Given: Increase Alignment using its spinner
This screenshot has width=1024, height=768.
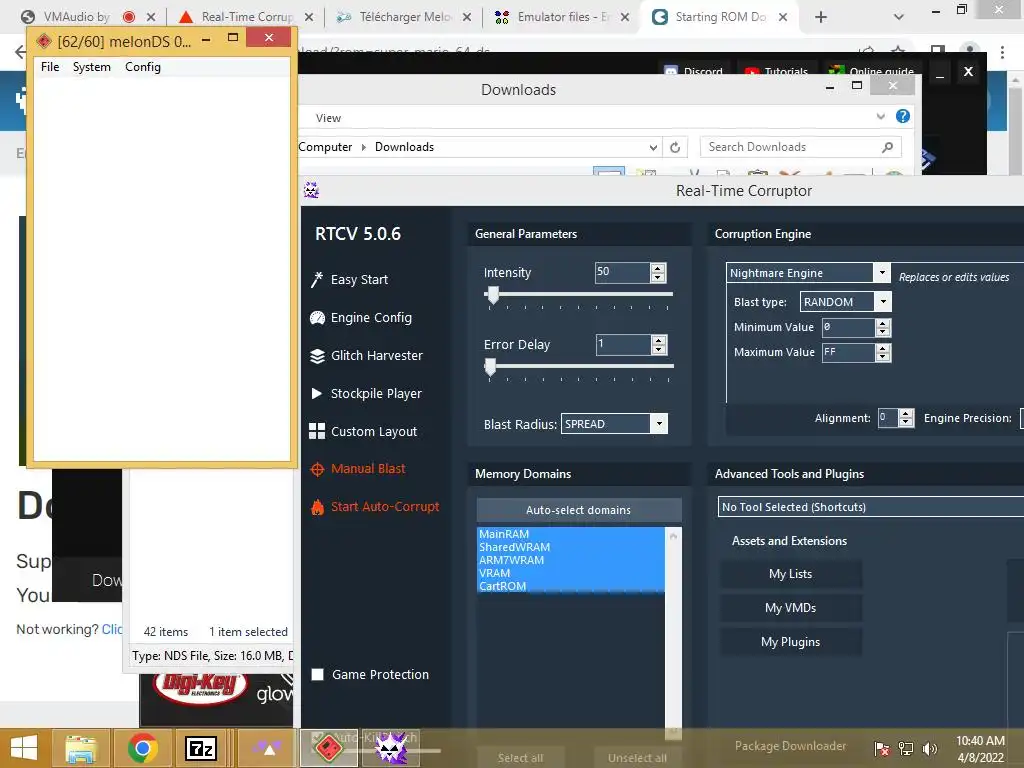Looking at the screenshot, I should tap(906, 413).
